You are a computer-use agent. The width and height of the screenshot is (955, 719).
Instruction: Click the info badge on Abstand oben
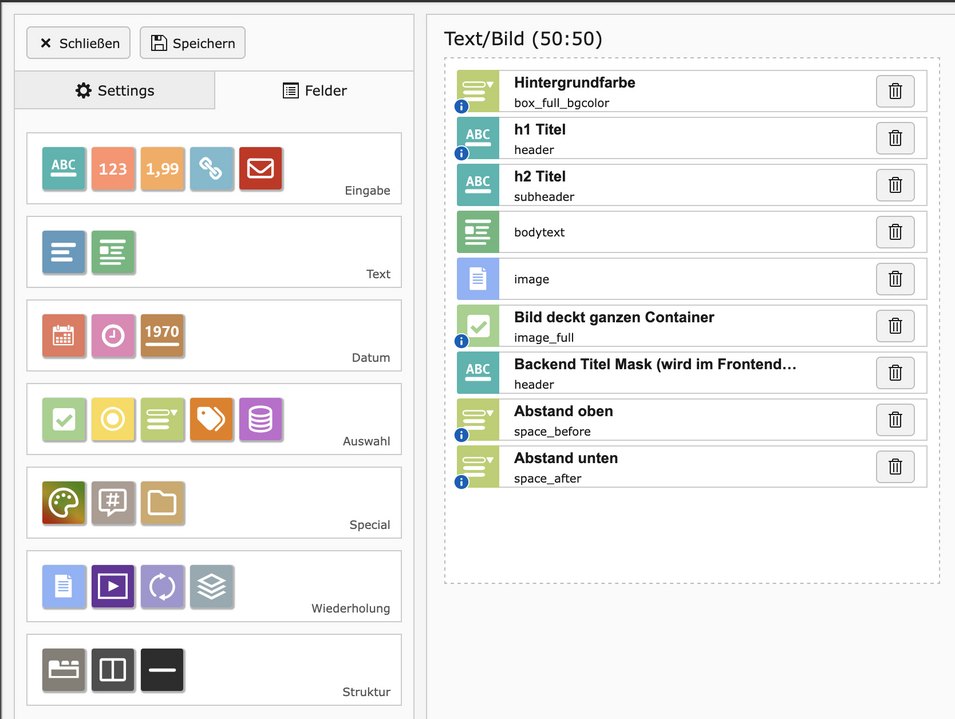(462, 435)
